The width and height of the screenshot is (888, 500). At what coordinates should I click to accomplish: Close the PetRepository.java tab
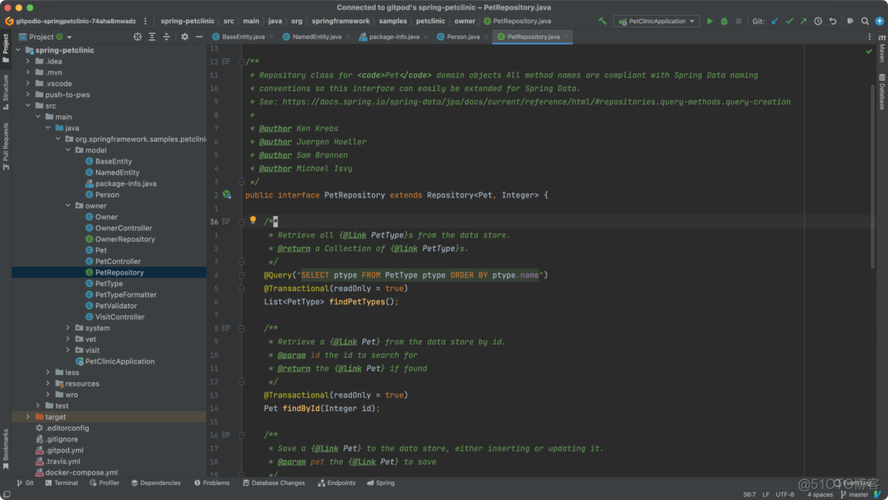click(x=566, y=37)
